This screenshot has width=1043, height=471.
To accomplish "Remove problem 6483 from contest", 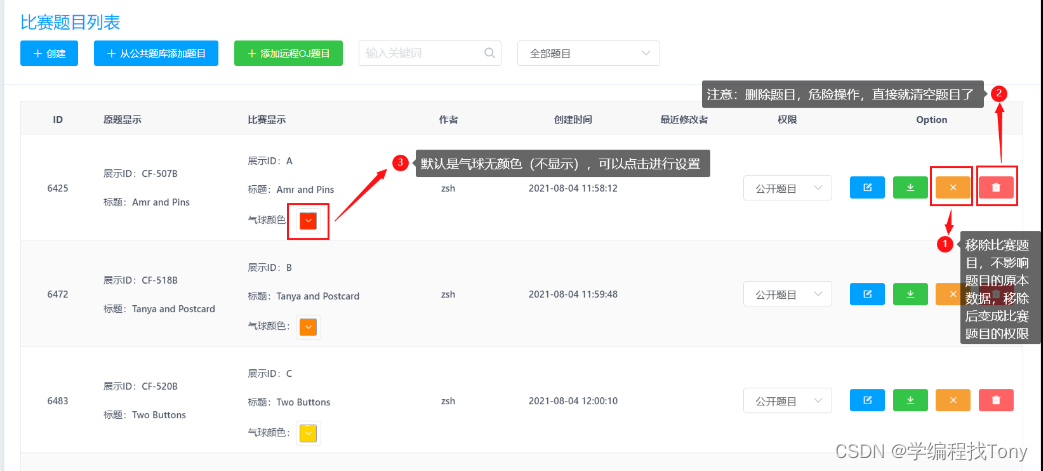I will [x=953, y=400].
